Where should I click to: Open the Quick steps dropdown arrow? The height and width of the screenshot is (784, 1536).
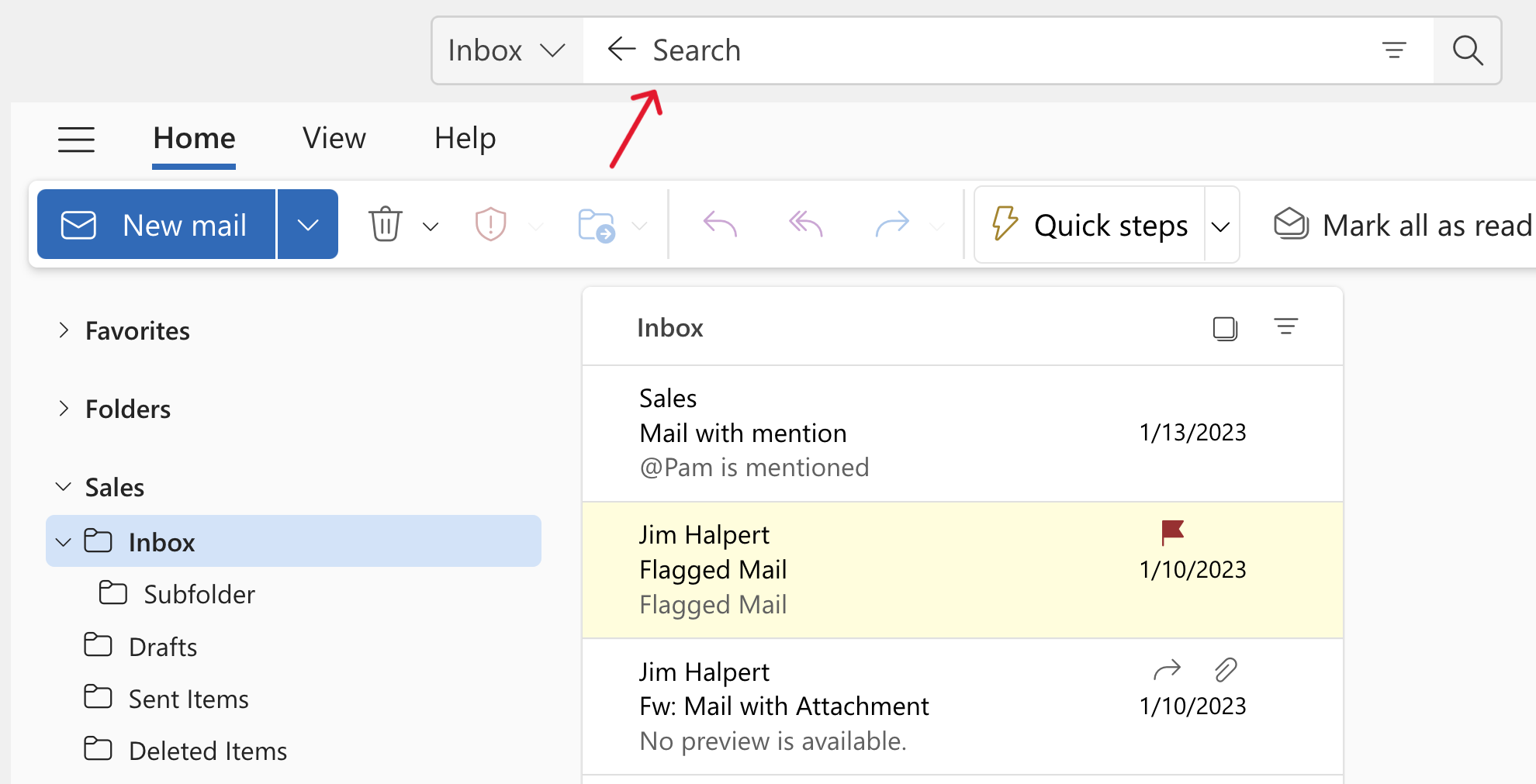tap(1221, 226)
